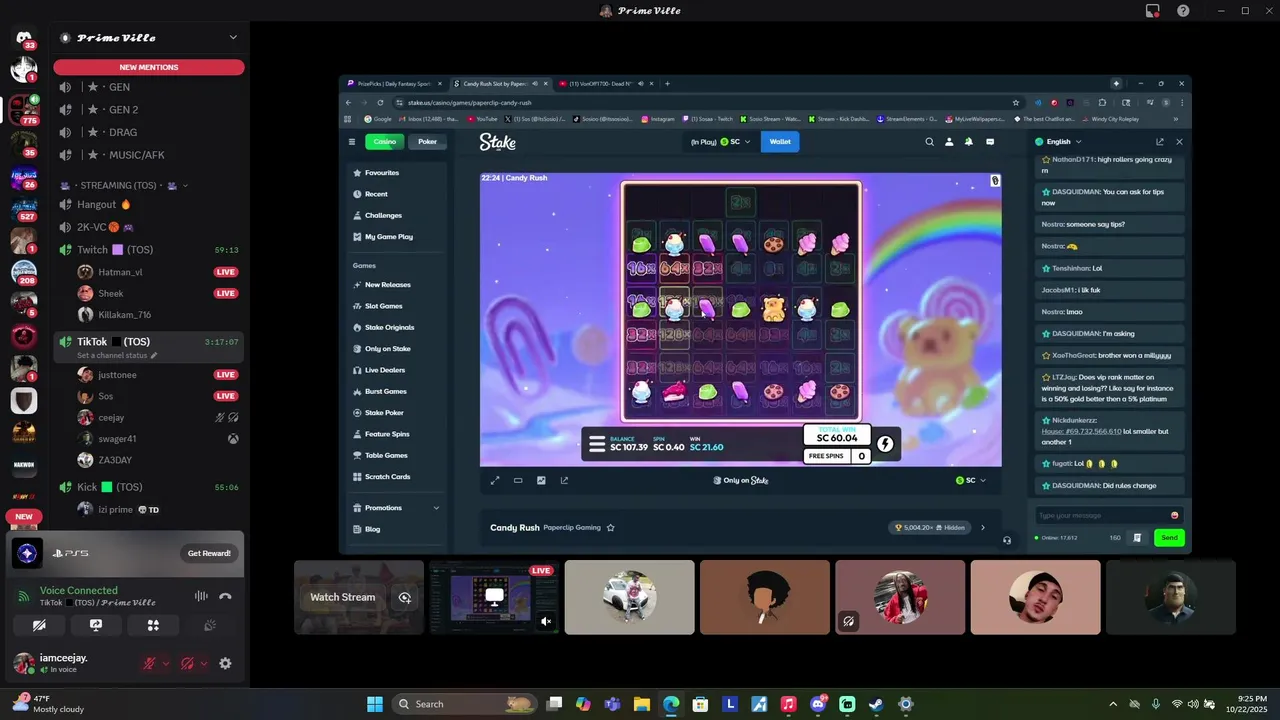
Task: Select swager41 in the voice list
Action: [x=157, y=439]
